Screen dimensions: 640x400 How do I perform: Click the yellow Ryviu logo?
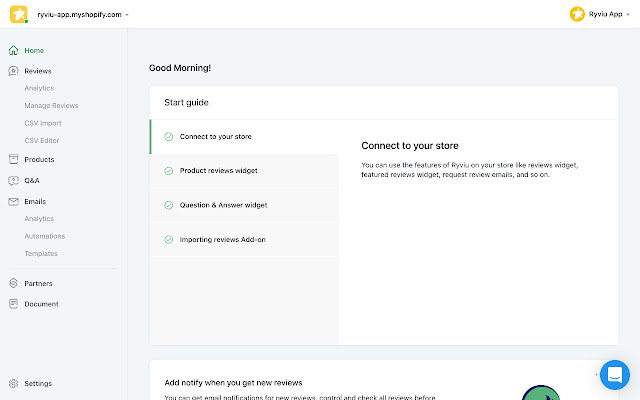click(x=19, y=15)
